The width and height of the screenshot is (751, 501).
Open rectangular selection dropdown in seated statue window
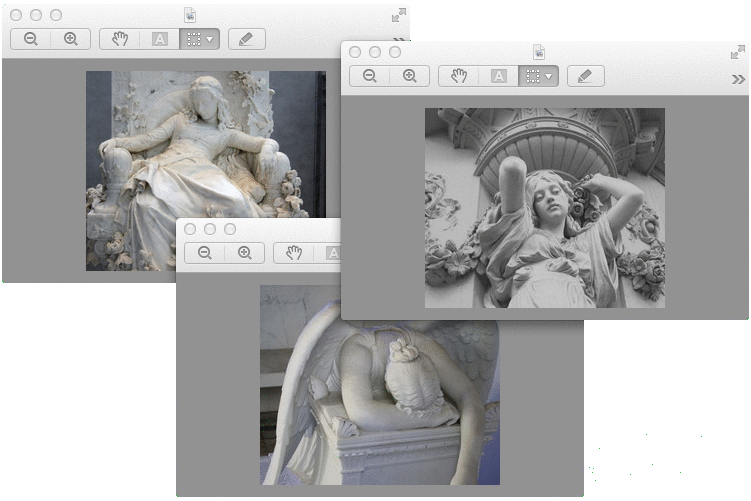(x=199, y=39)
